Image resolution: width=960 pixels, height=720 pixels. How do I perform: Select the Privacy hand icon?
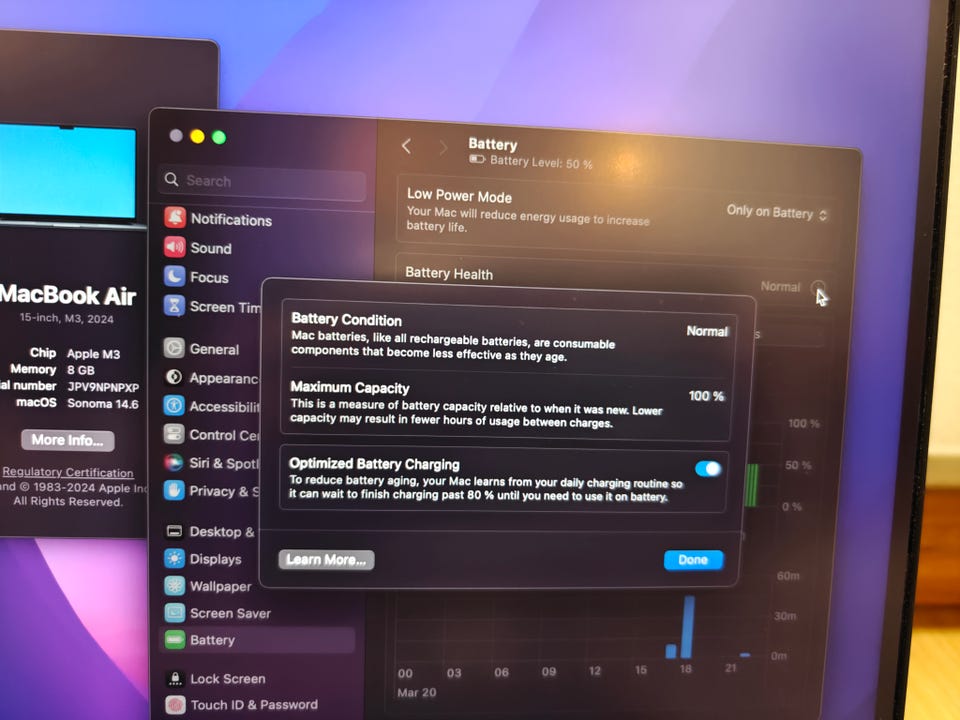[x=174, y=490]
